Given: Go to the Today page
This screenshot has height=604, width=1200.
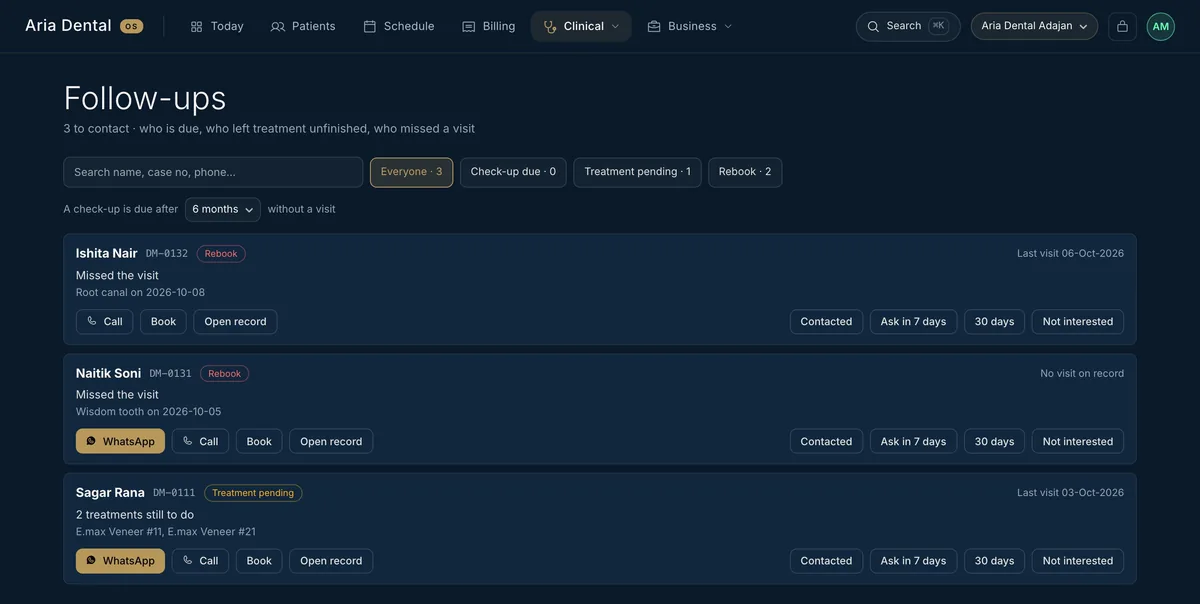Looking at the screenshot, I should [217, 26].
